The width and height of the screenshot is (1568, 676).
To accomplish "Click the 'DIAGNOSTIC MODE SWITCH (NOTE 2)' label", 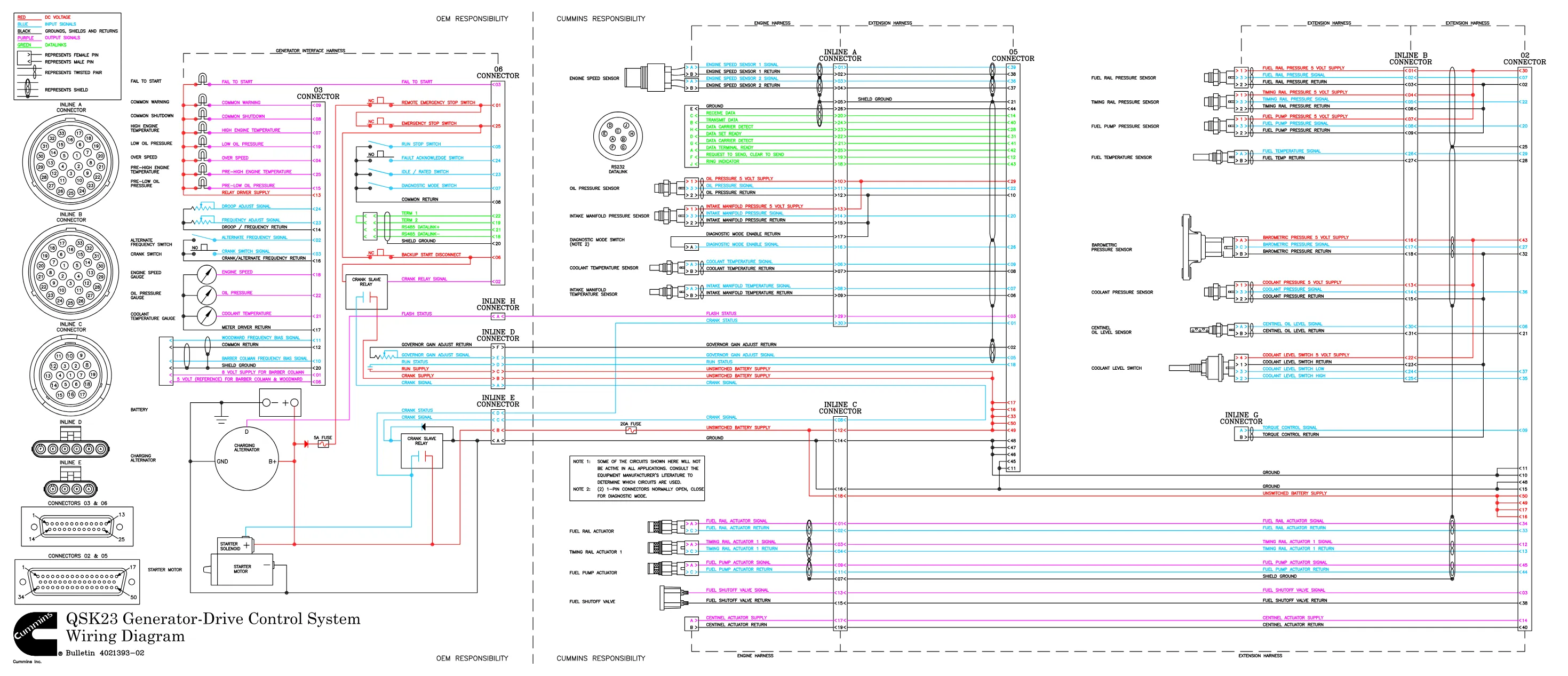I will pyautogui.click(x=597, y=242).
